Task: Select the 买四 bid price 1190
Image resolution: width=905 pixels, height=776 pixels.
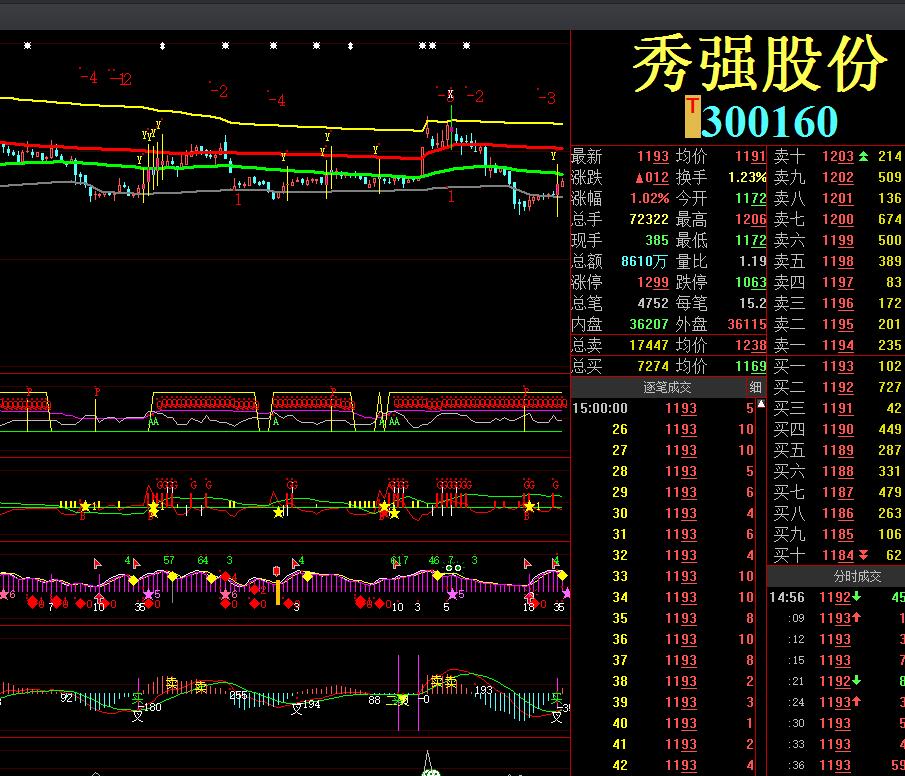Action: tap(837, 429)
